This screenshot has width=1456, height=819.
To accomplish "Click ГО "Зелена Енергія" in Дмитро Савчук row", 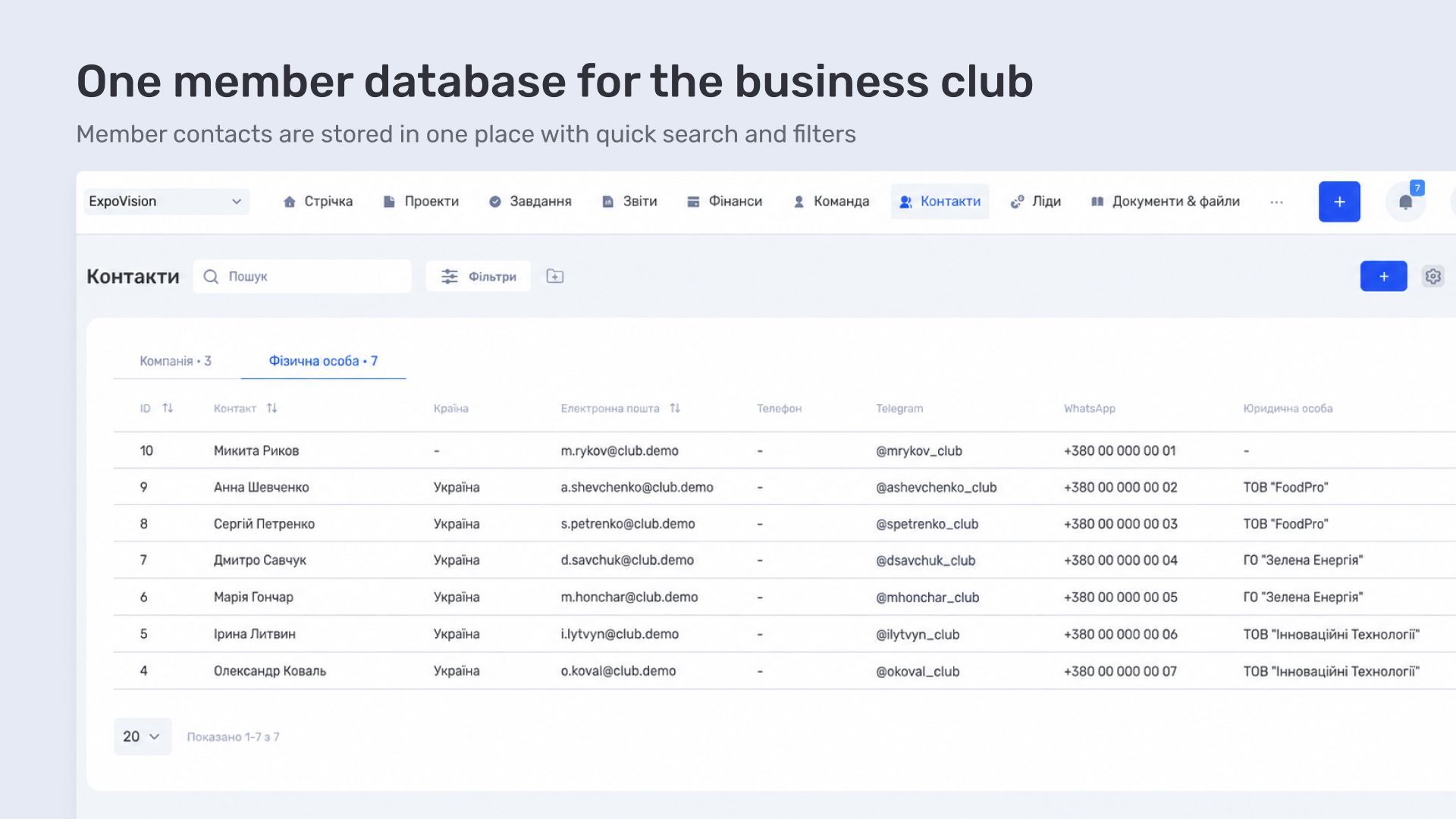I will [x=1303, y=560].
